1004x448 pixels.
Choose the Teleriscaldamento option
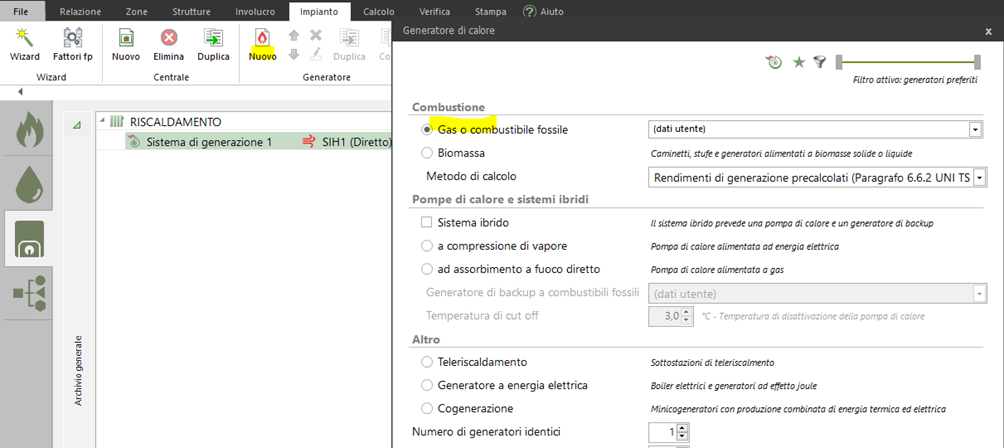[428, 362]
